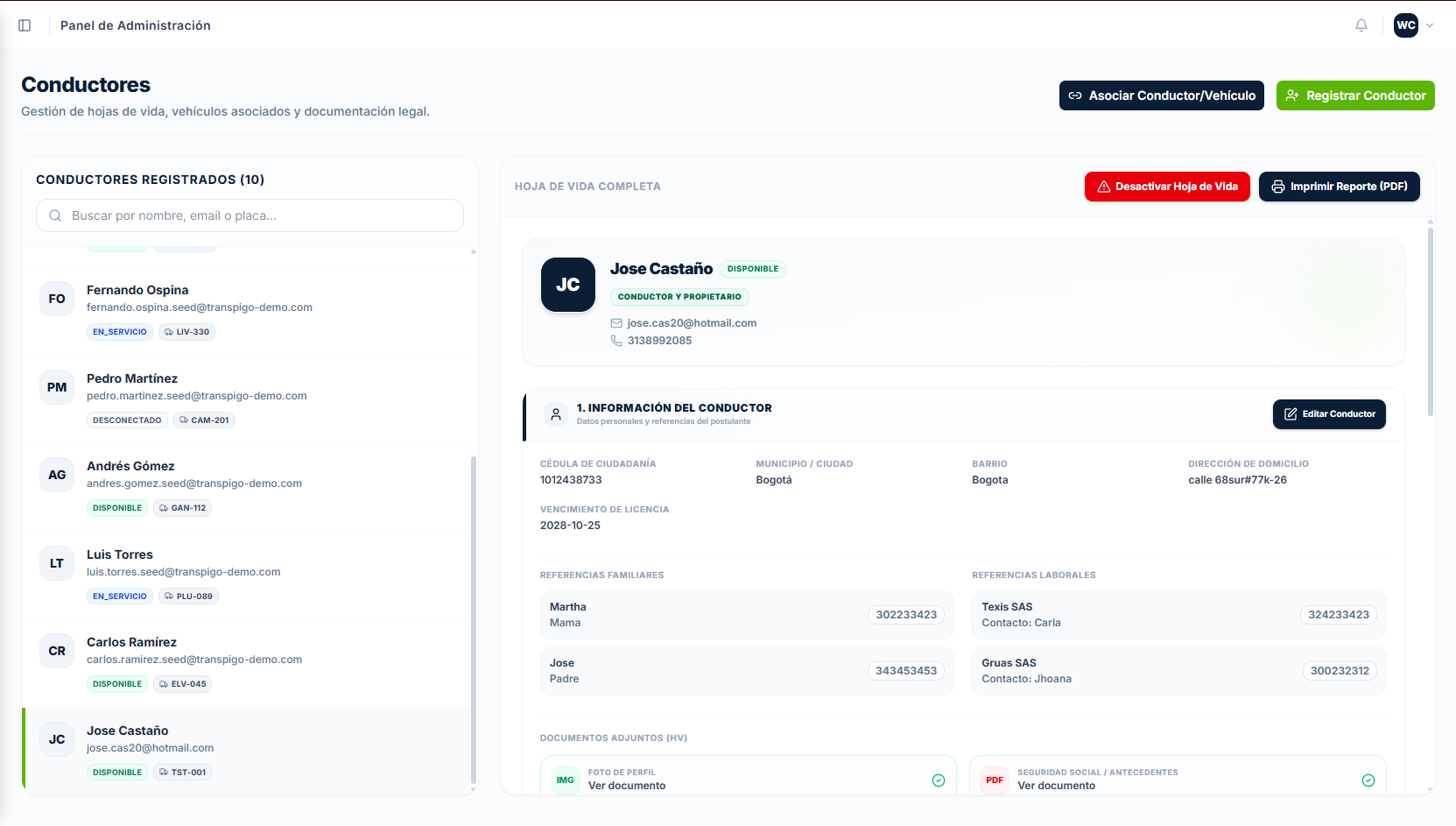Click vehicle plate tag GAN-112
Viewport: 1456px width, 826px height.
pyautogui.click(x=182, y=508)
